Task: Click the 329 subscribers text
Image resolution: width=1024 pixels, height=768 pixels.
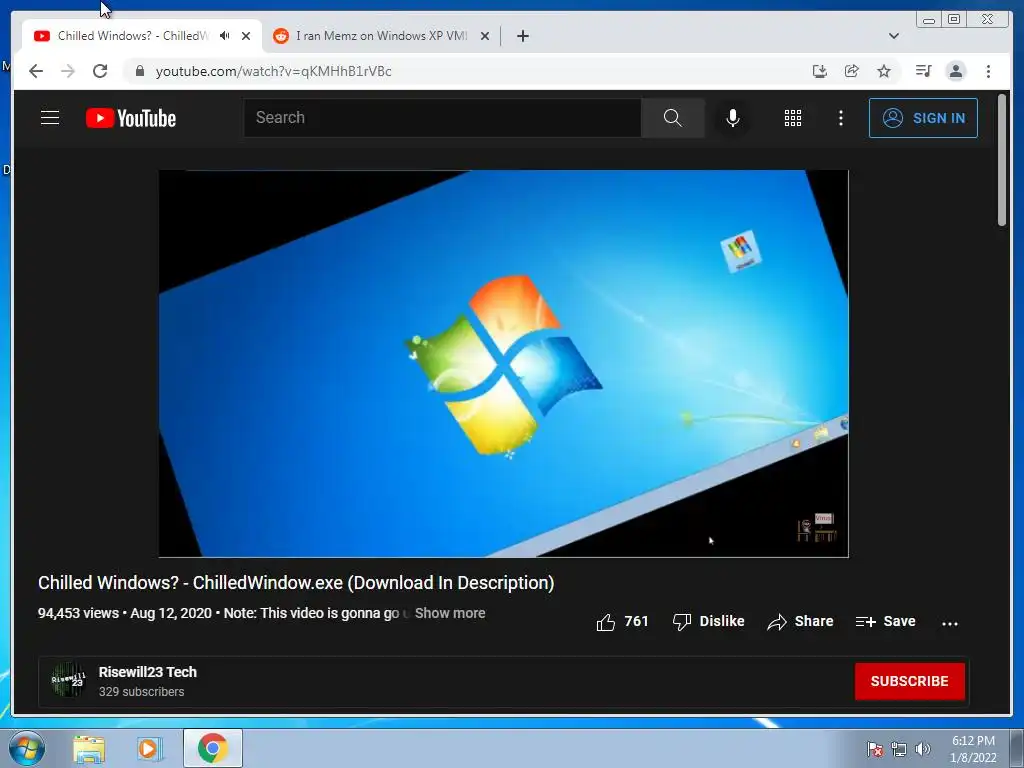Action: click(x=141, y=692)
